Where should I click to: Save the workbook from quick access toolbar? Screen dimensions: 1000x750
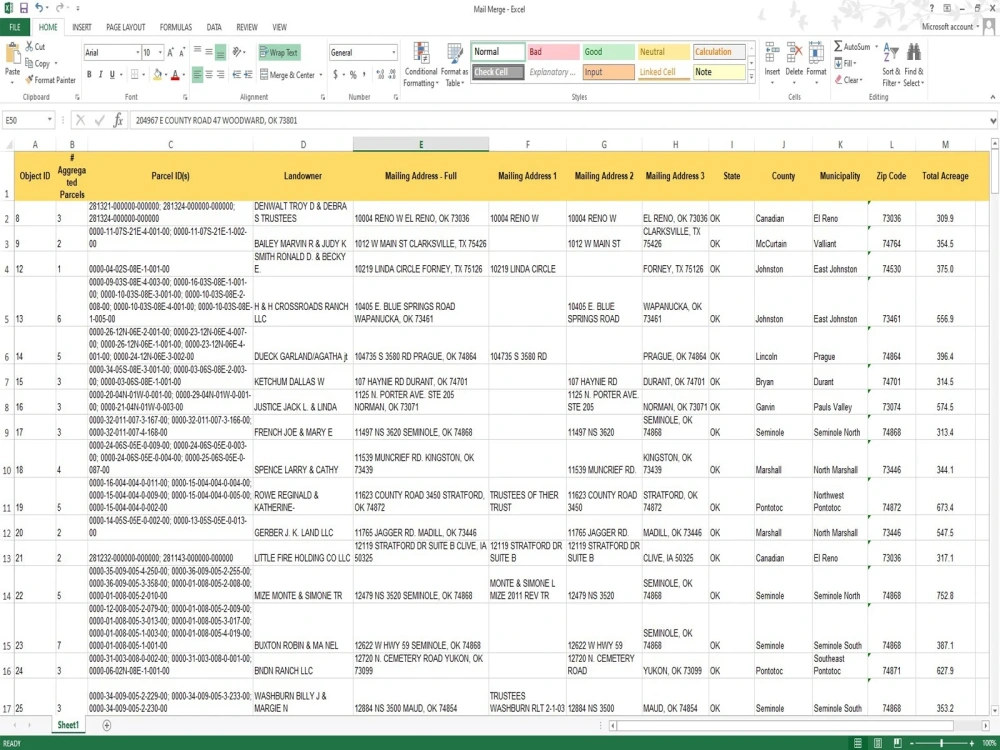click(24, 8)
